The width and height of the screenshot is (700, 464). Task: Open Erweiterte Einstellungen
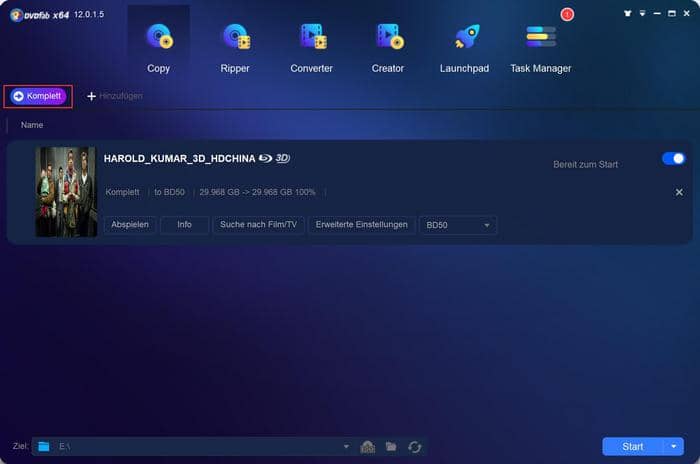(x=362, y=225)
